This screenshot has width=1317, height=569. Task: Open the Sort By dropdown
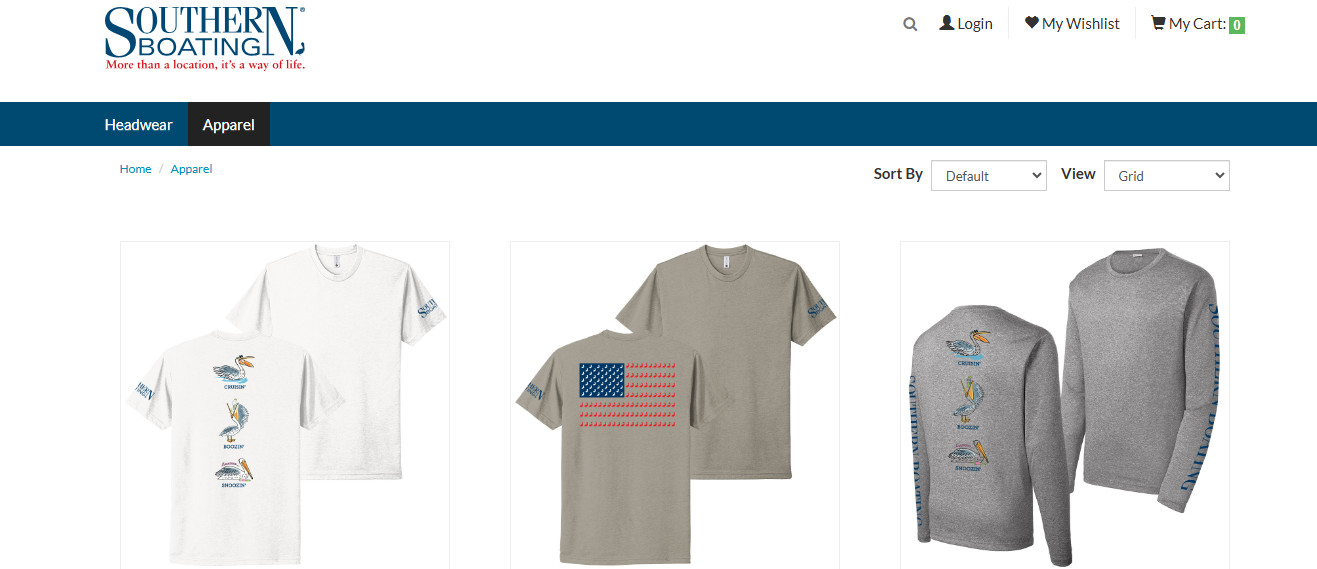[988, 175]
